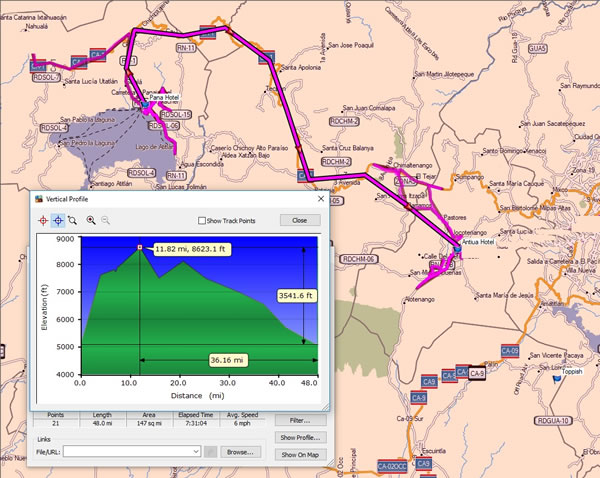Click the grayed button beside File/URL box
Screen dimensions: 600x478
(210, 452)
